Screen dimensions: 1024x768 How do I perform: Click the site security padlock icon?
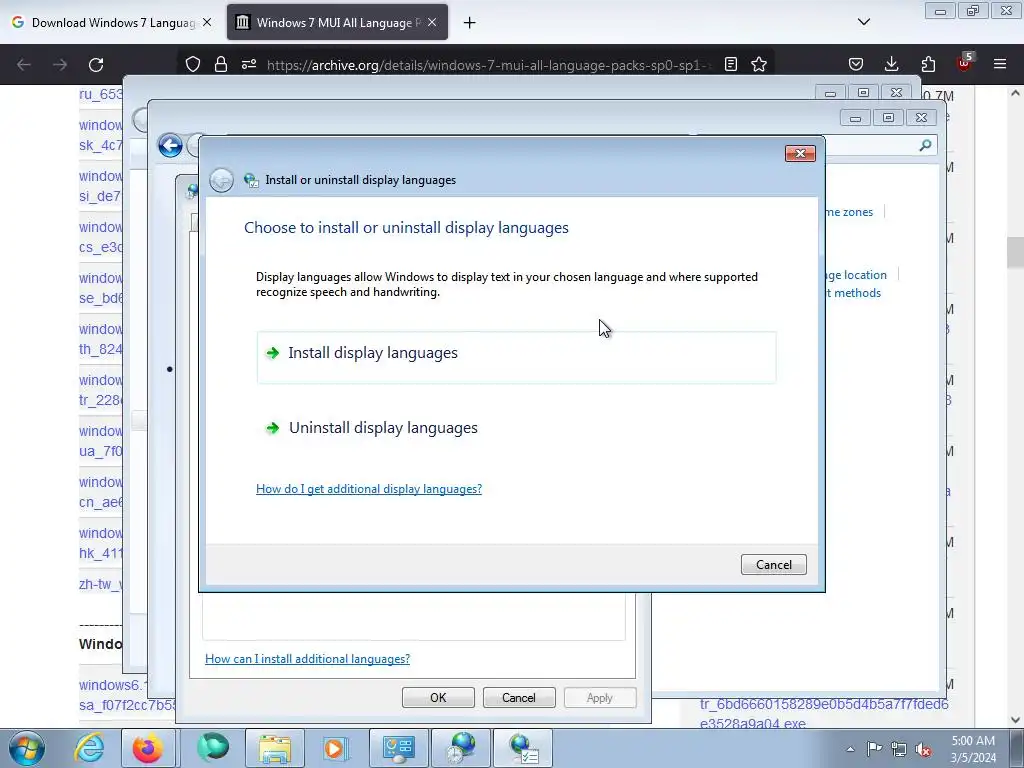tap(221, 64)
